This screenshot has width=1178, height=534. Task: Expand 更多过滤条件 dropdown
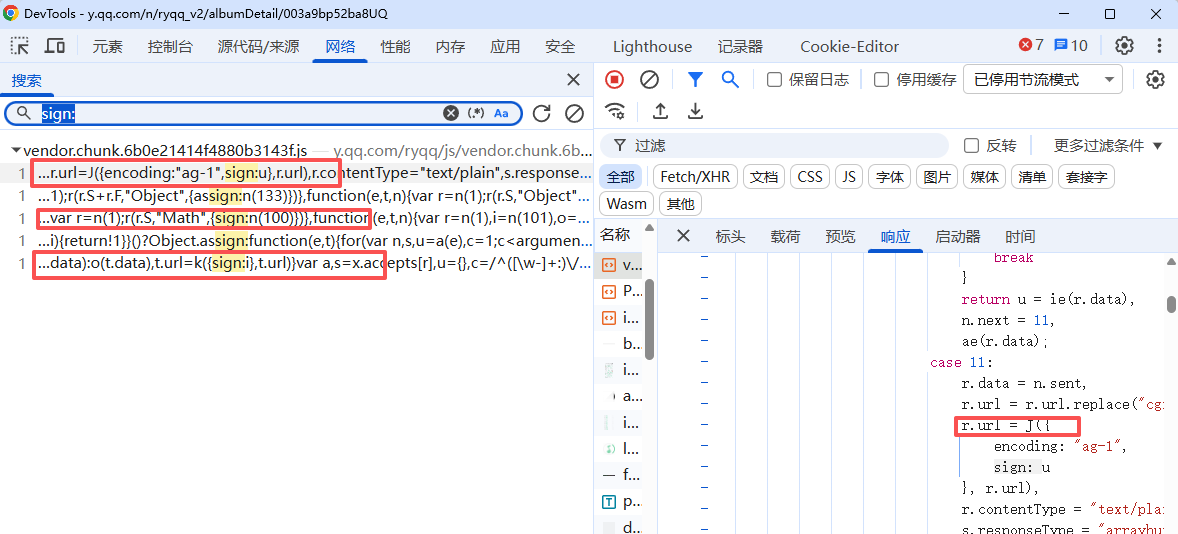pyautogui.click(x=1108, y=146)
